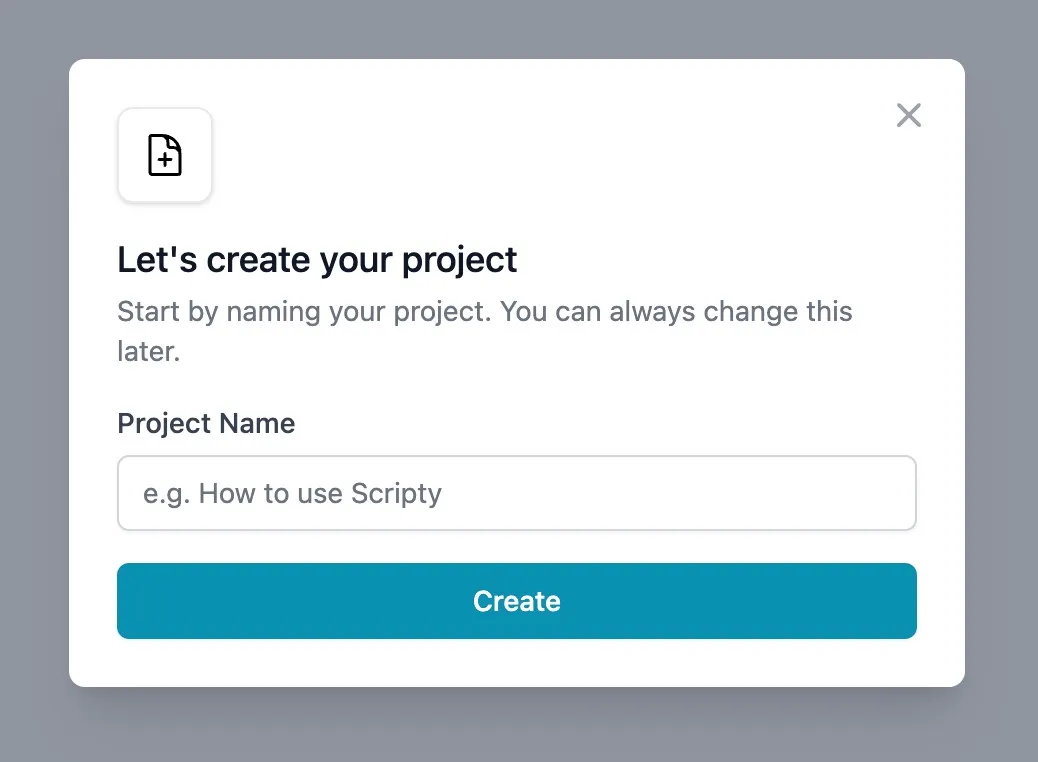1038x762 pixels.
Task: Place cursor in the project name textbox
Action: [x=516, y=493]
